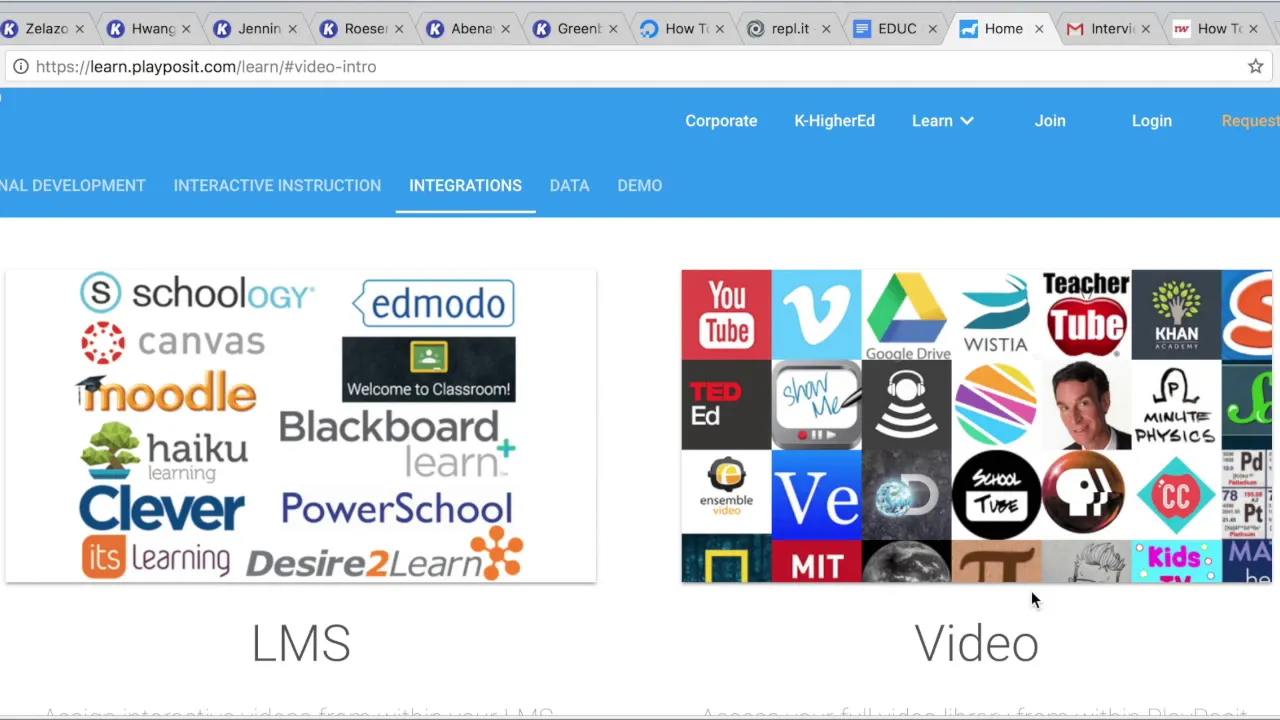
Task: Click the Google Classroom welcome image
Action: (428, 369)
